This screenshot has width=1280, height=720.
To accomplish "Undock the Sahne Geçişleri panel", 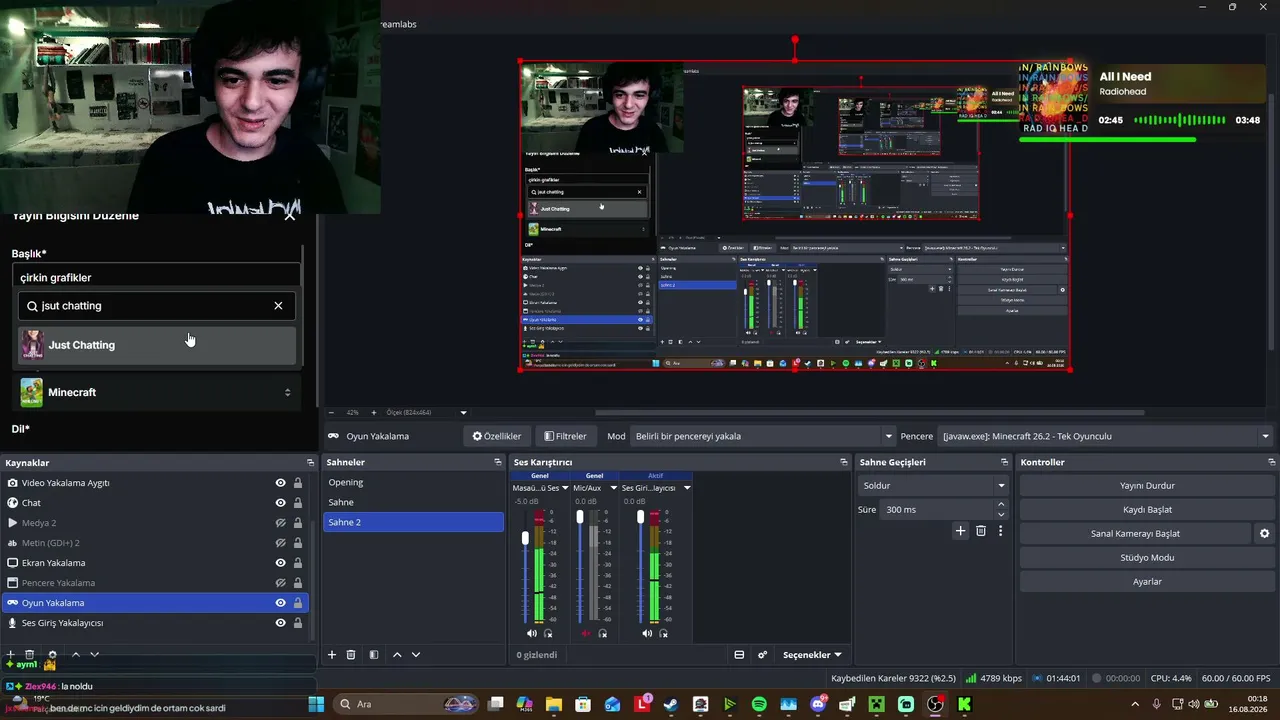I will coord(1004,462).
